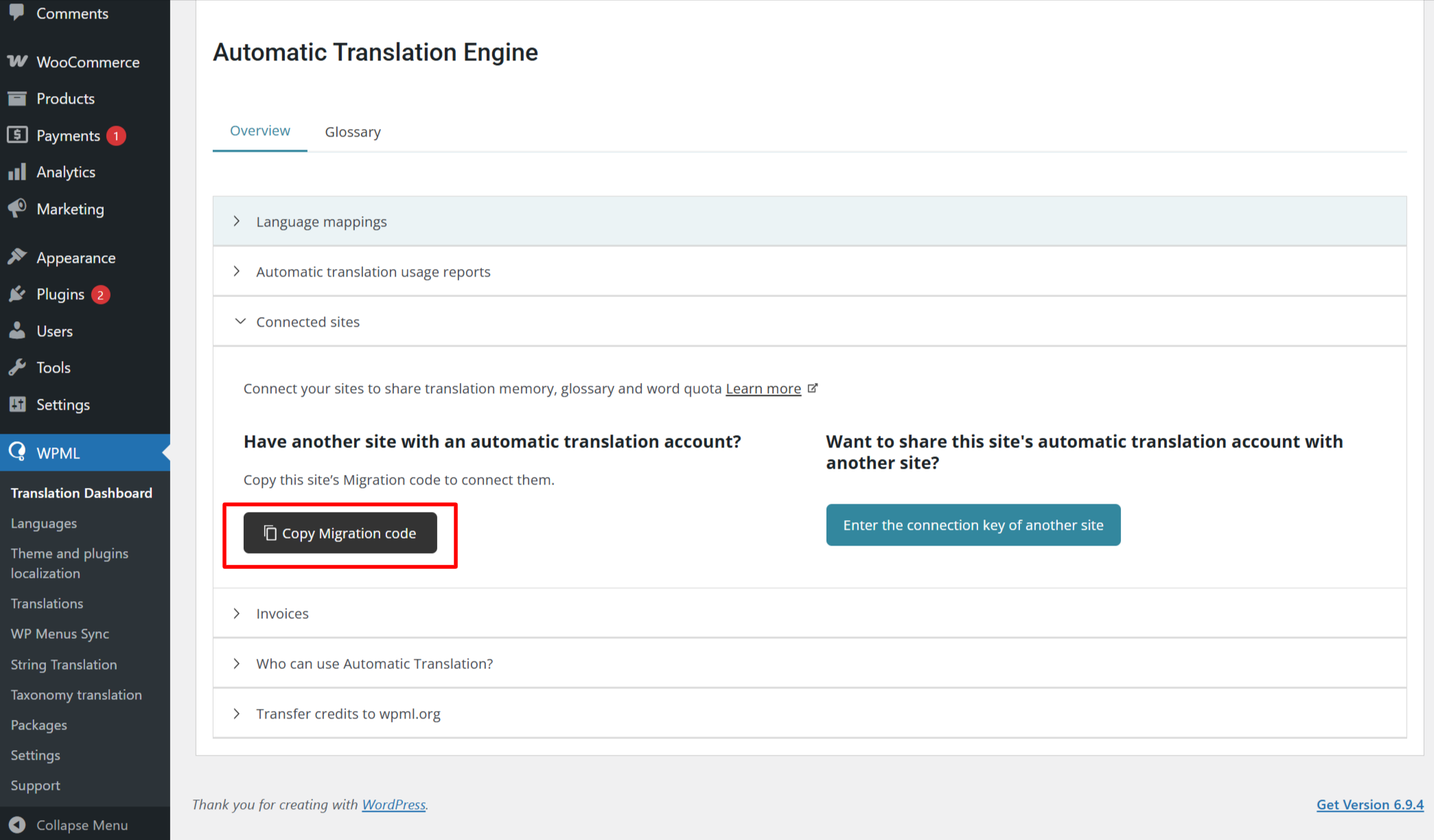Click Get Version 6.9.4 link

pyautogui.click(x=1369, y=804)
